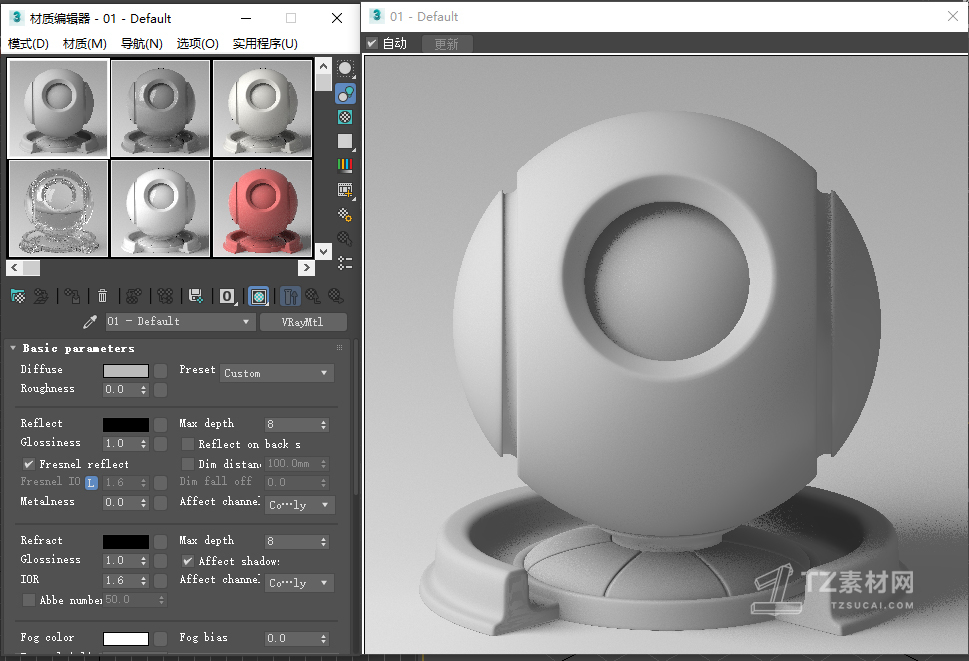This screenshot has width=969, height=661.
Task: Open the 01 - Default material name dropdown
Action: coord(180,322)
